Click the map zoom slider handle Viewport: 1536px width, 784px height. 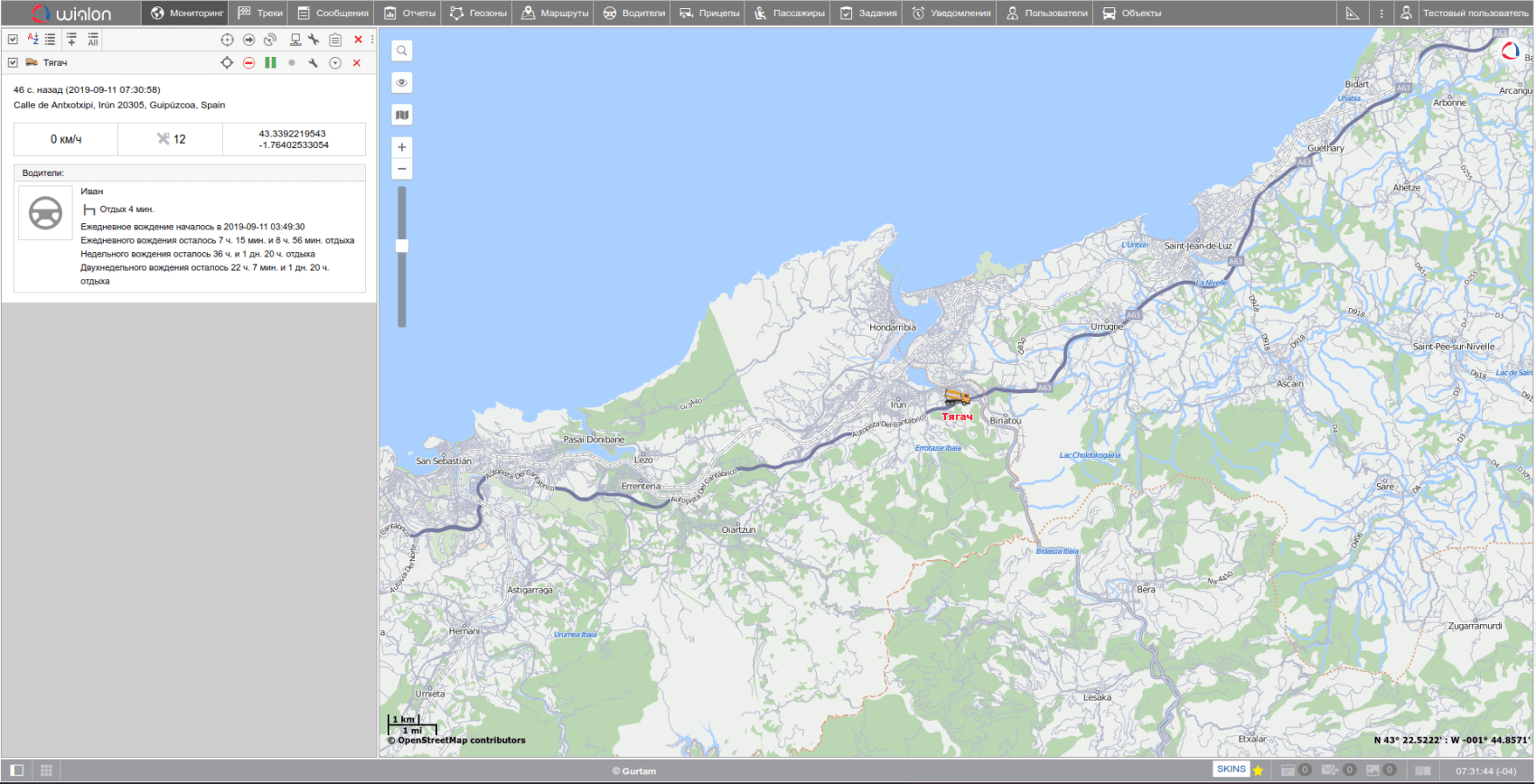point(402,246)
